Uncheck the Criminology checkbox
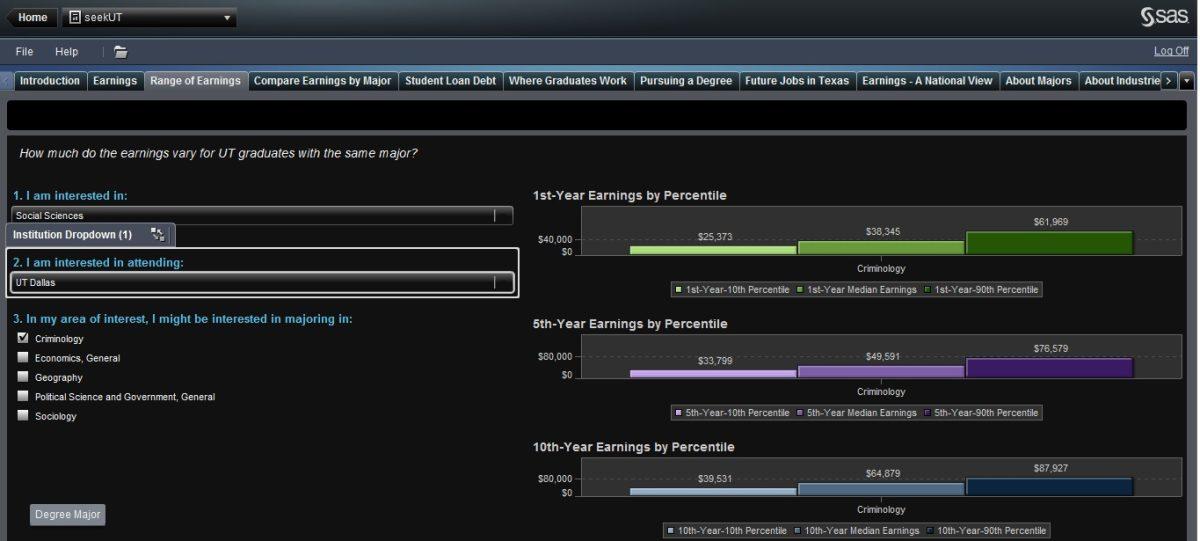Image resolution: width=1200 pixels, height=541 pixels. 23,338
